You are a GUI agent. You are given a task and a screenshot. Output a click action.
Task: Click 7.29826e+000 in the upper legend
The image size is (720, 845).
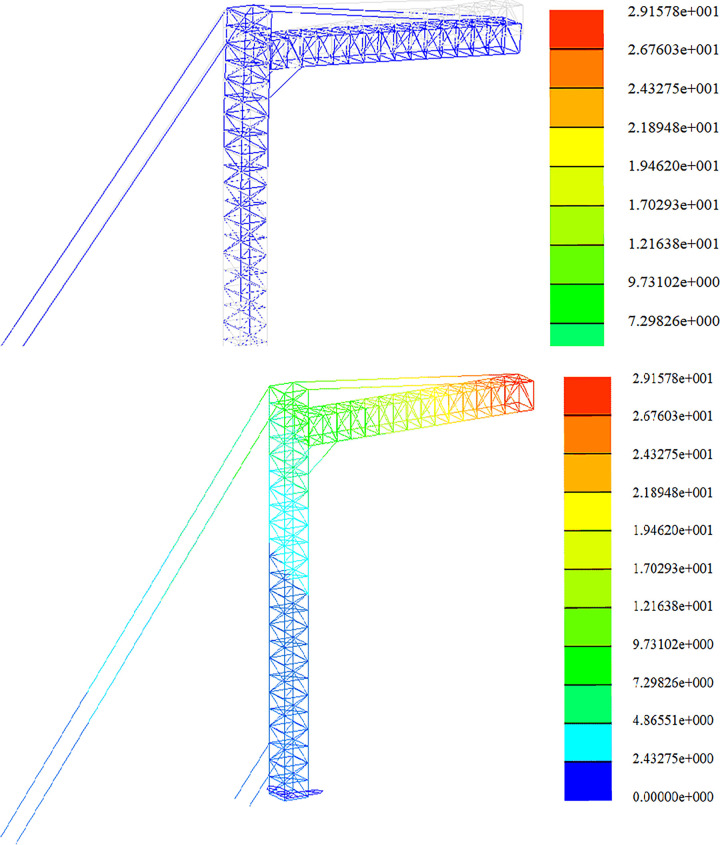point(673,321)
